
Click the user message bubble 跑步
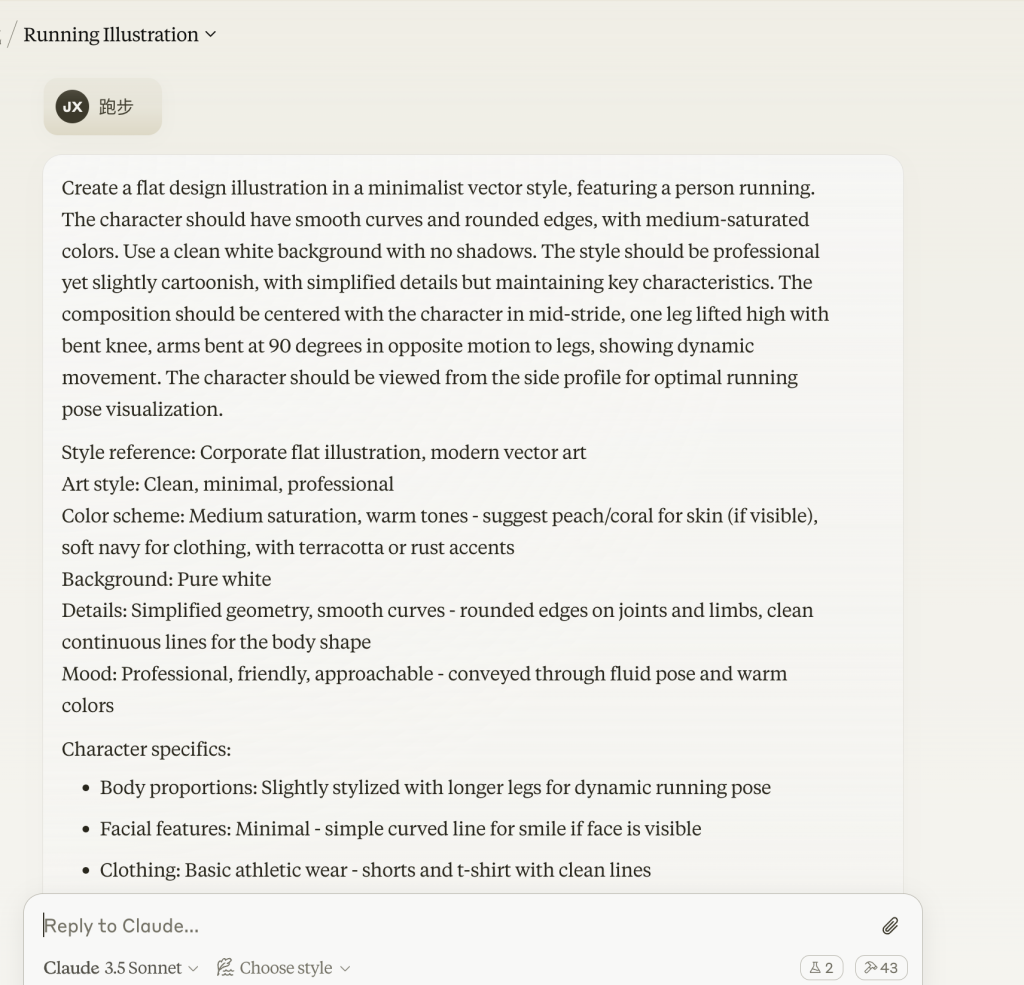coord(103,106)
